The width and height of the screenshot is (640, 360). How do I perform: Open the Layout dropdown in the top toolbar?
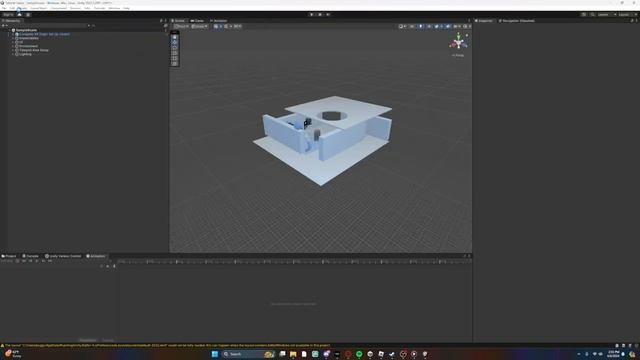(627, 14)
